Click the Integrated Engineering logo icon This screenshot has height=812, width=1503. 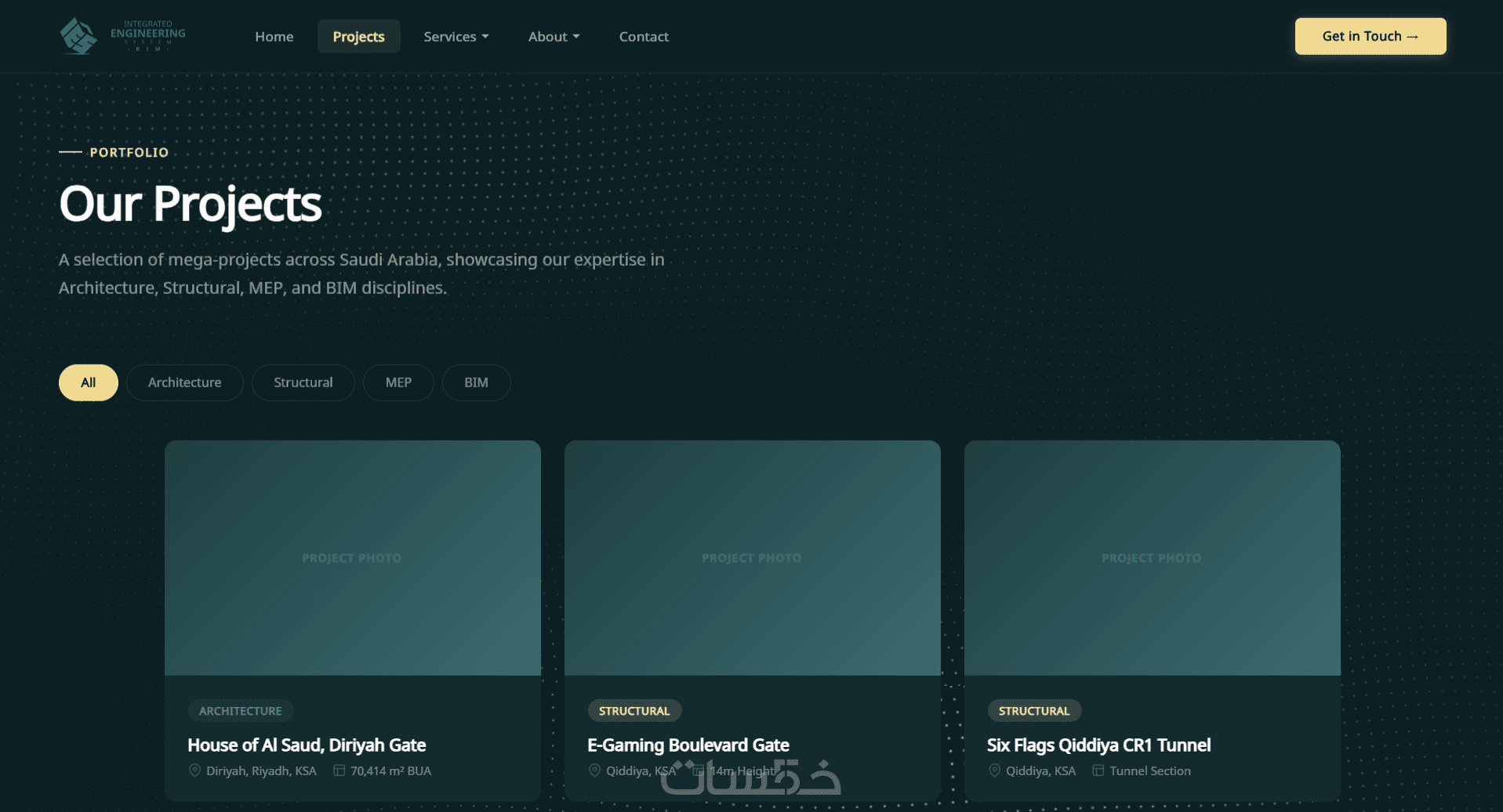click(78, 36)
